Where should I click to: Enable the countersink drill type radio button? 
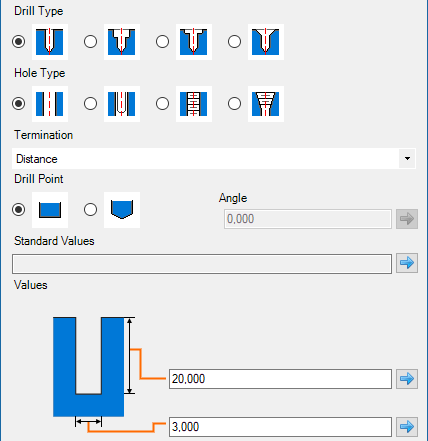point(234,42)
